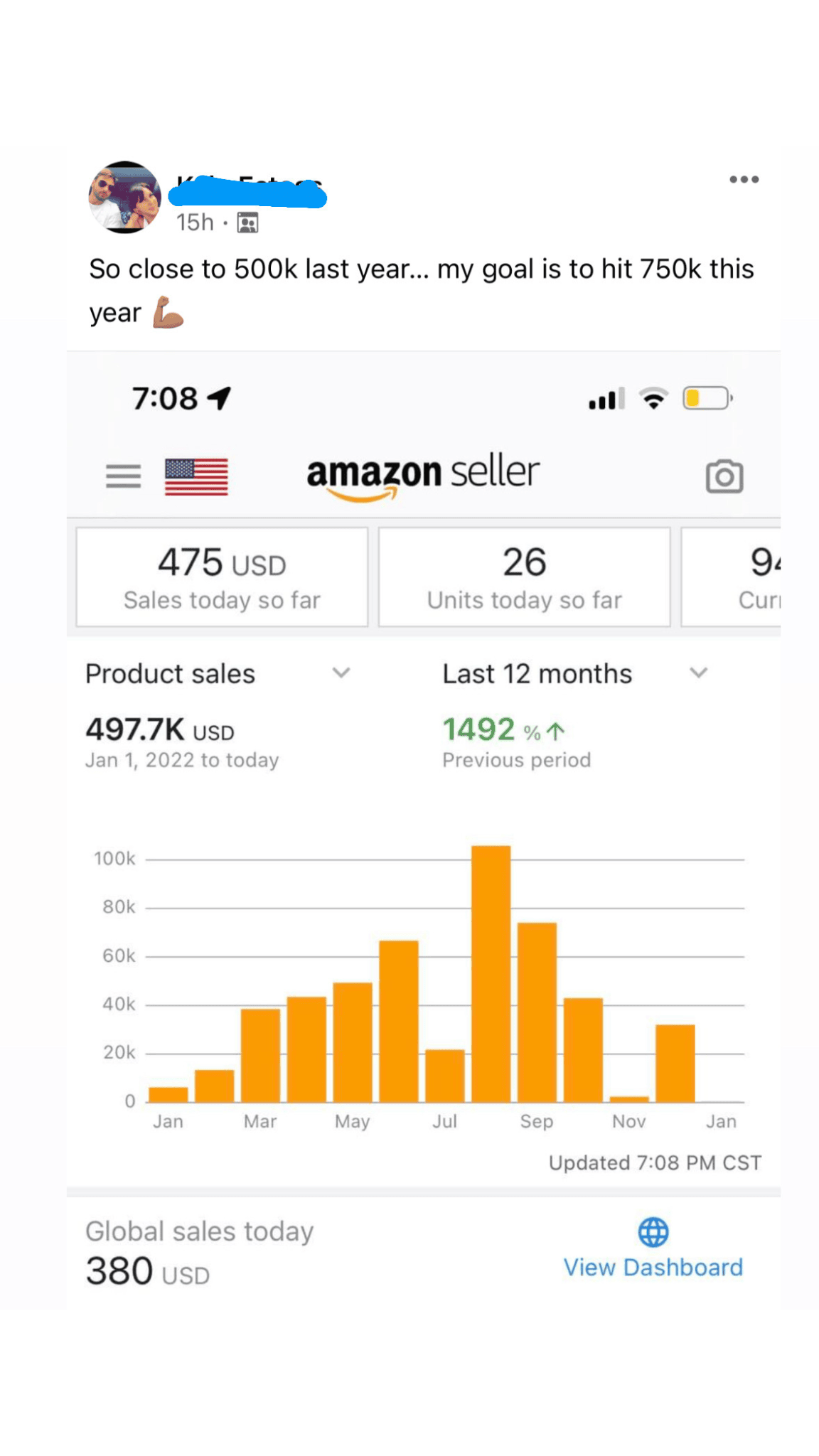The width and height of the screenshot is (819, 1456).
Task: Expand the Last 12 months dropdown
Action: (698, 673)
